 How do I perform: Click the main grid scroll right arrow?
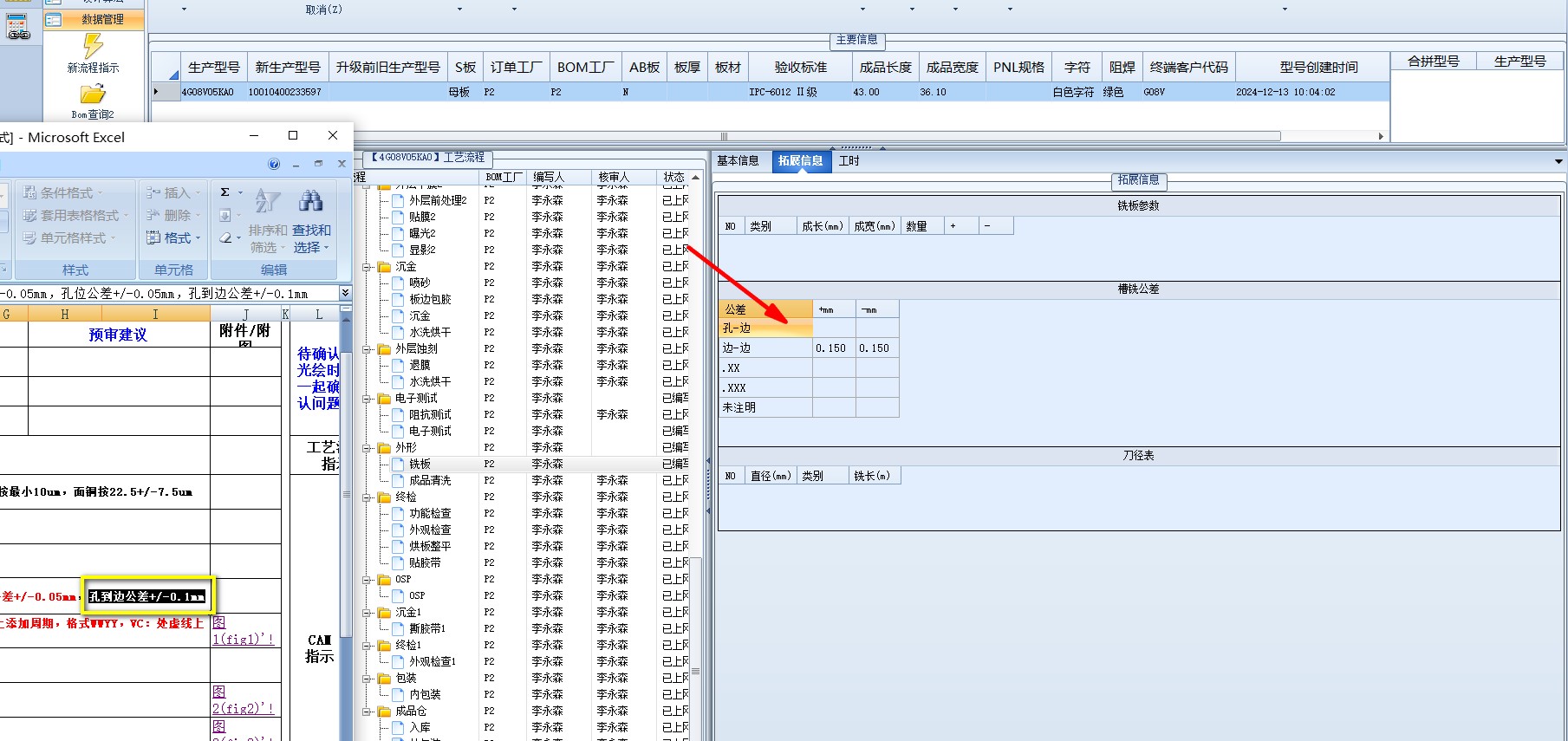[x=1381, y=136]
